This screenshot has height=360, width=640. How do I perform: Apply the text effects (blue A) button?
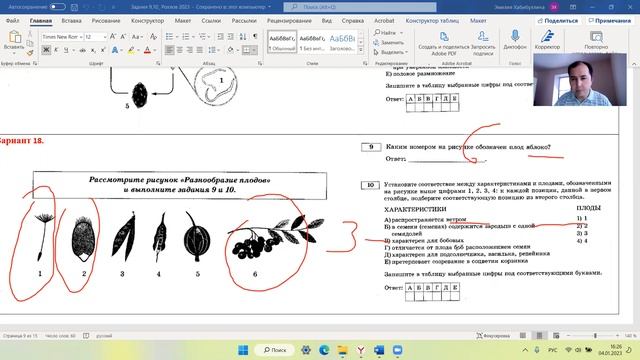pos(115,50)
